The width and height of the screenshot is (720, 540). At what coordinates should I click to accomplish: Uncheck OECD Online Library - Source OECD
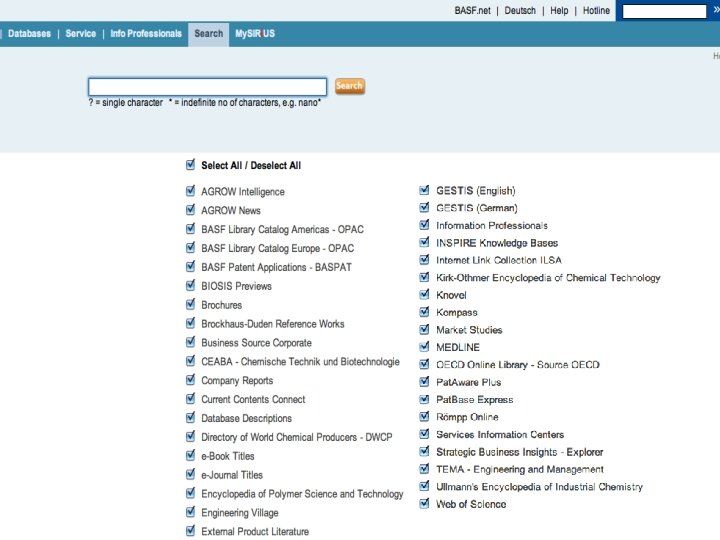tap(425, 364)
